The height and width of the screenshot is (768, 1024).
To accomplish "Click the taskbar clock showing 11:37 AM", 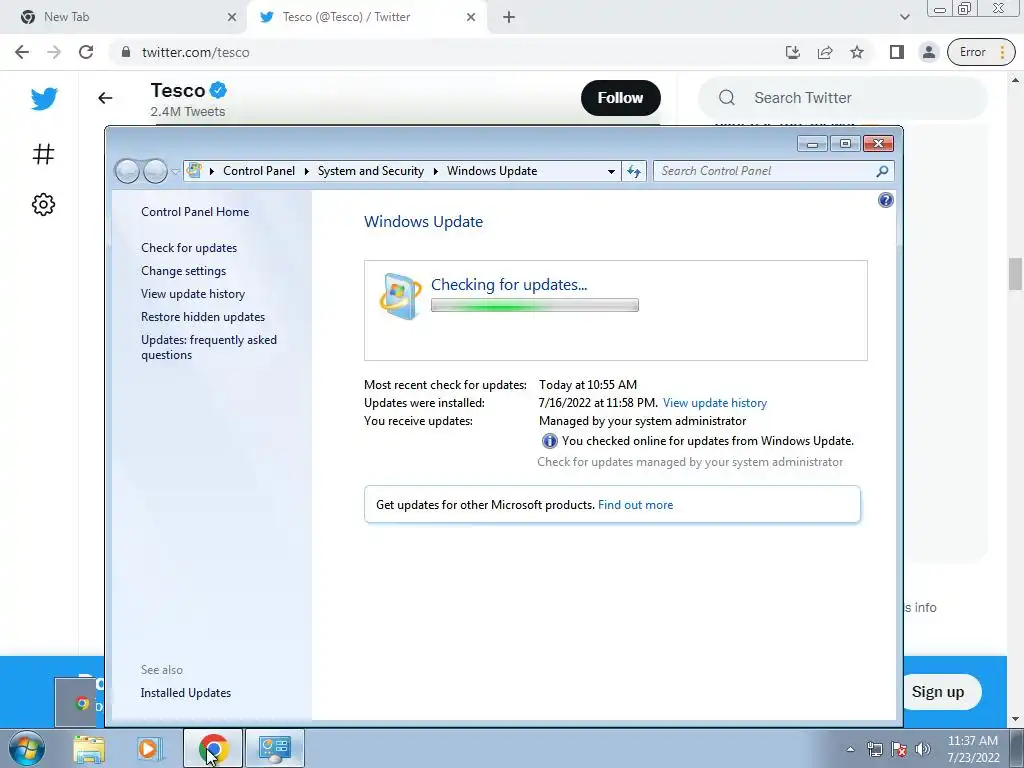I will point(972,749).
